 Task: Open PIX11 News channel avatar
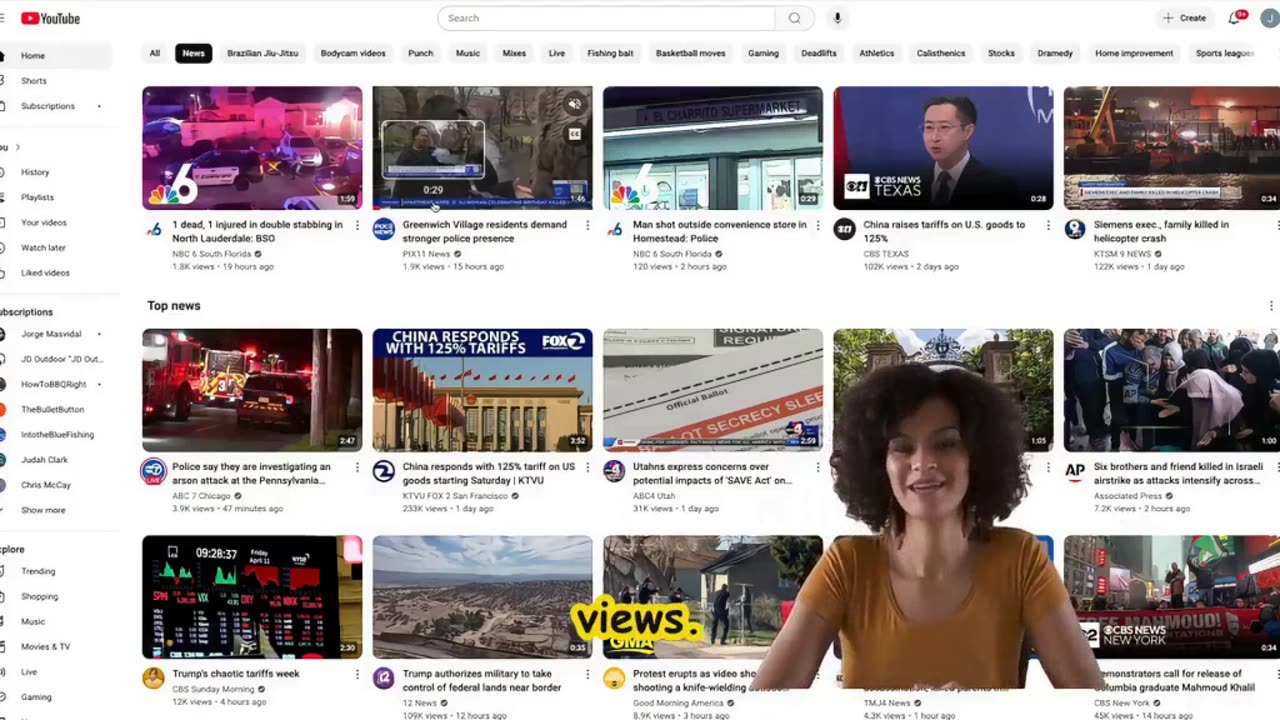pos(383,229)
